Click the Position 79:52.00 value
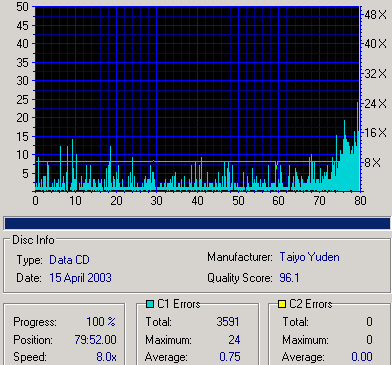Image resolution: width=392 pixels, height=365 pixels. [x=95, y=340]
